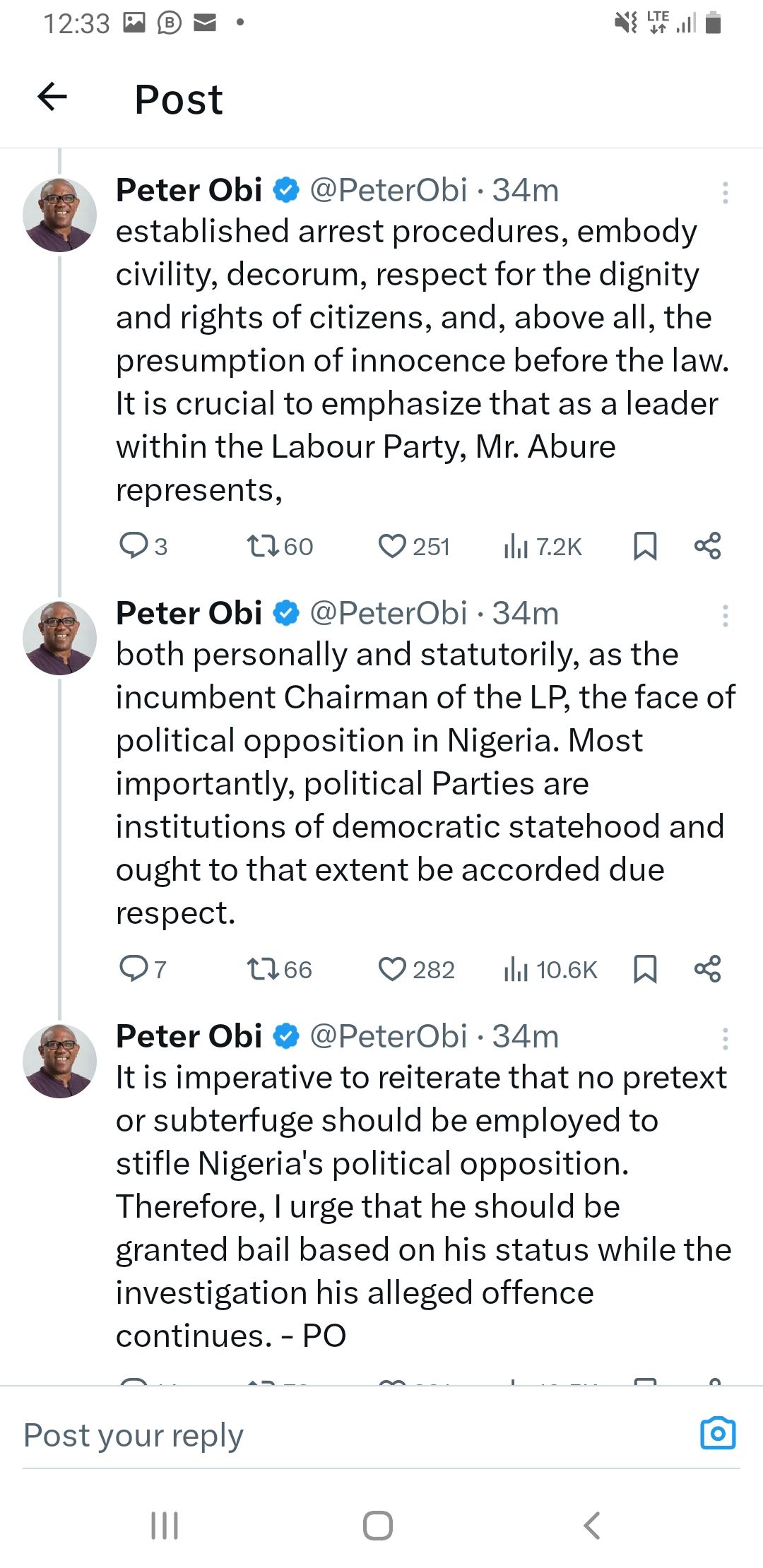
Task: Tap the back arrow beside Post
Action: coord(52,97)
